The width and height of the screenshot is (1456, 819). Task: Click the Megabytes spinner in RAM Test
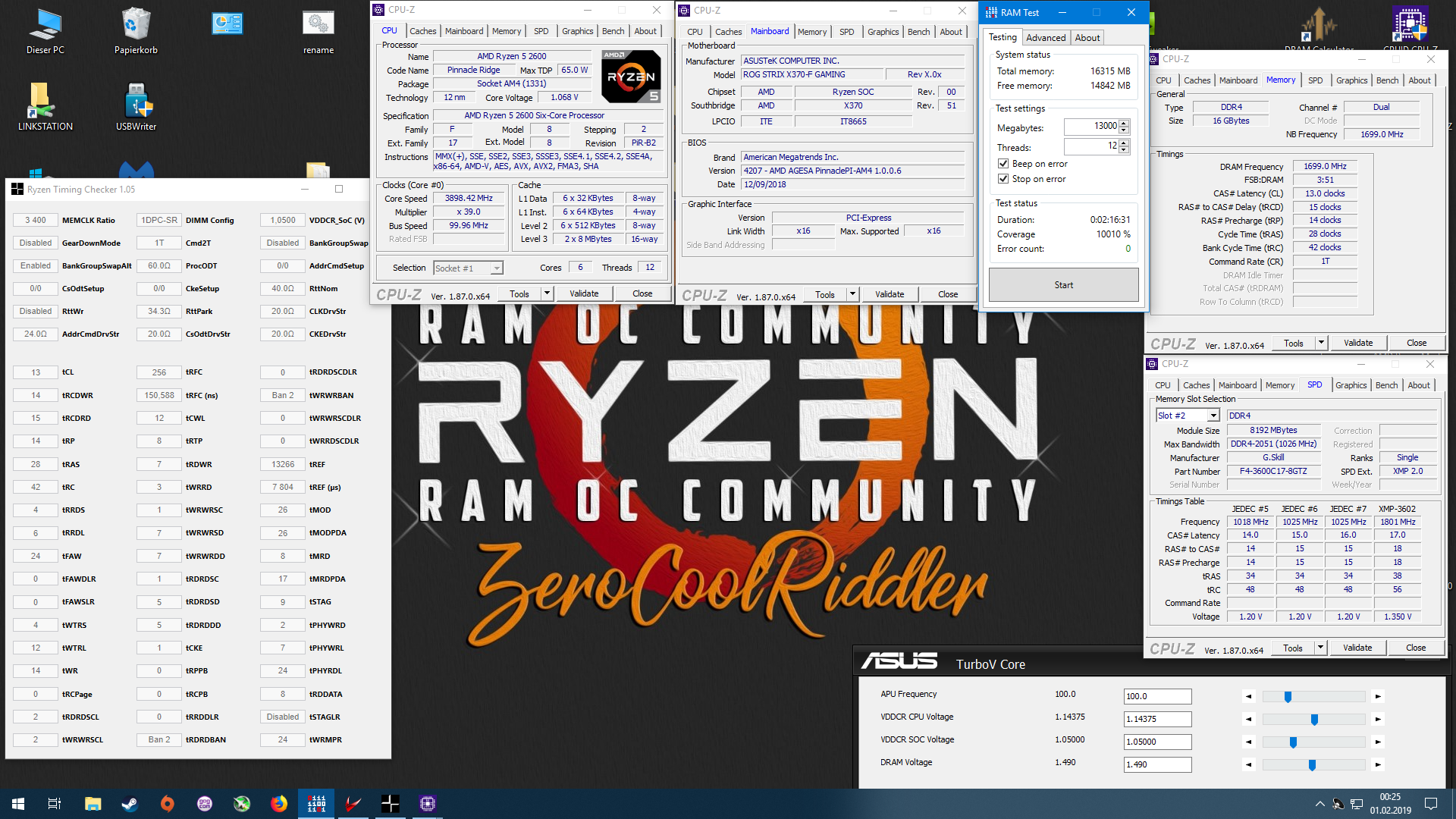pyautogui.click(x=1124, y=126)
